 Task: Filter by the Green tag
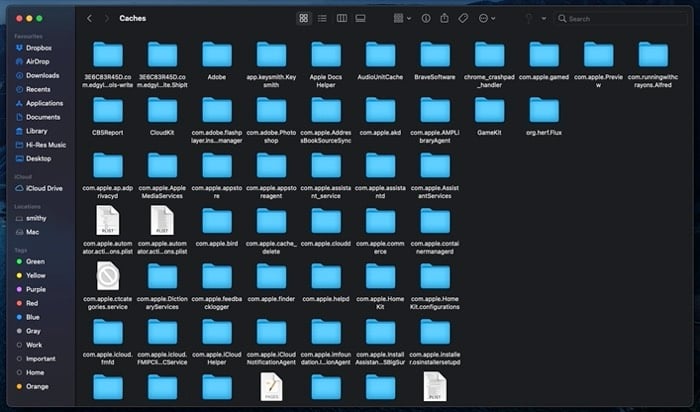(x=30, y=262)
